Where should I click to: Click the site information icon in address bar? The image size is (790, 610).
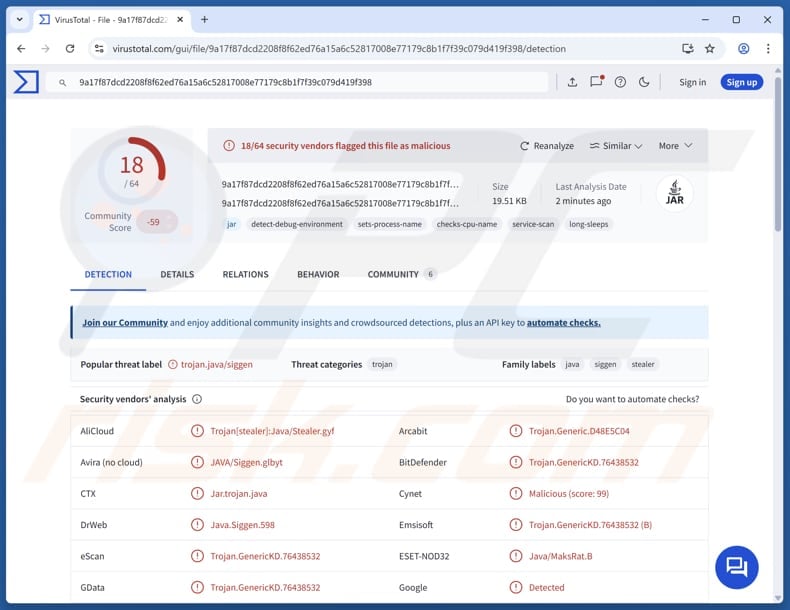(x=100, y=48)
